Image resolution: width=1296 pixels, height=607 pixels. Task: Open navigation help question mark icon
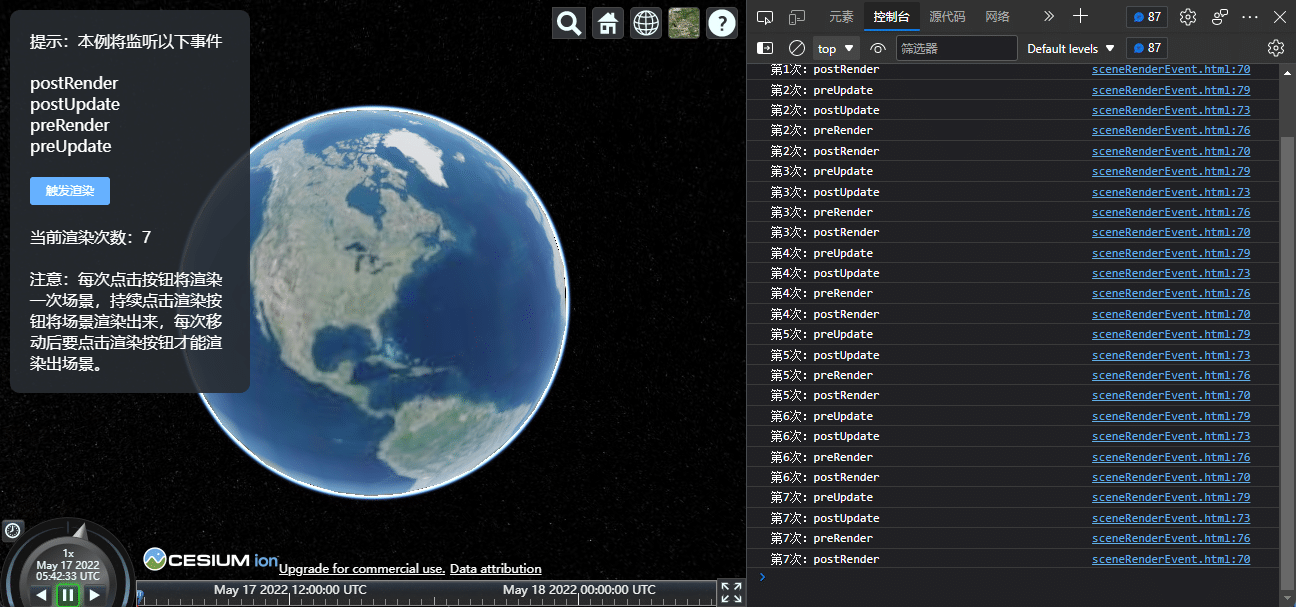(722, 23)
